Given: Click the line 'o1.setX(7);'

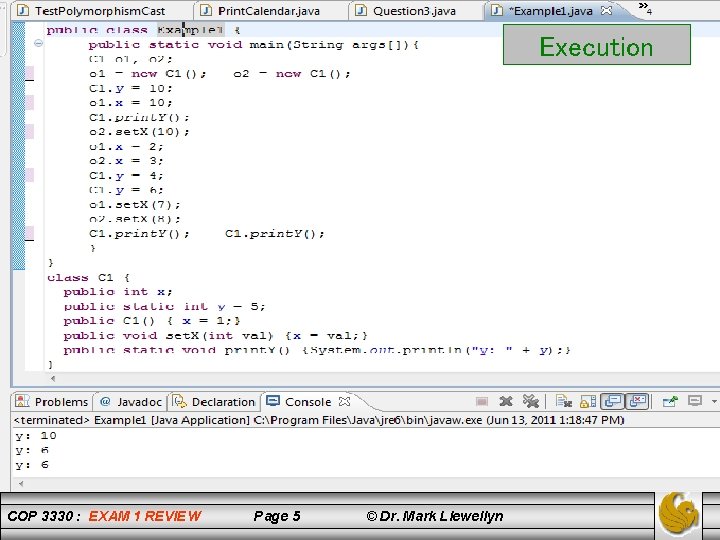Looking at the screenshot, I should click(x=135, y=205).
